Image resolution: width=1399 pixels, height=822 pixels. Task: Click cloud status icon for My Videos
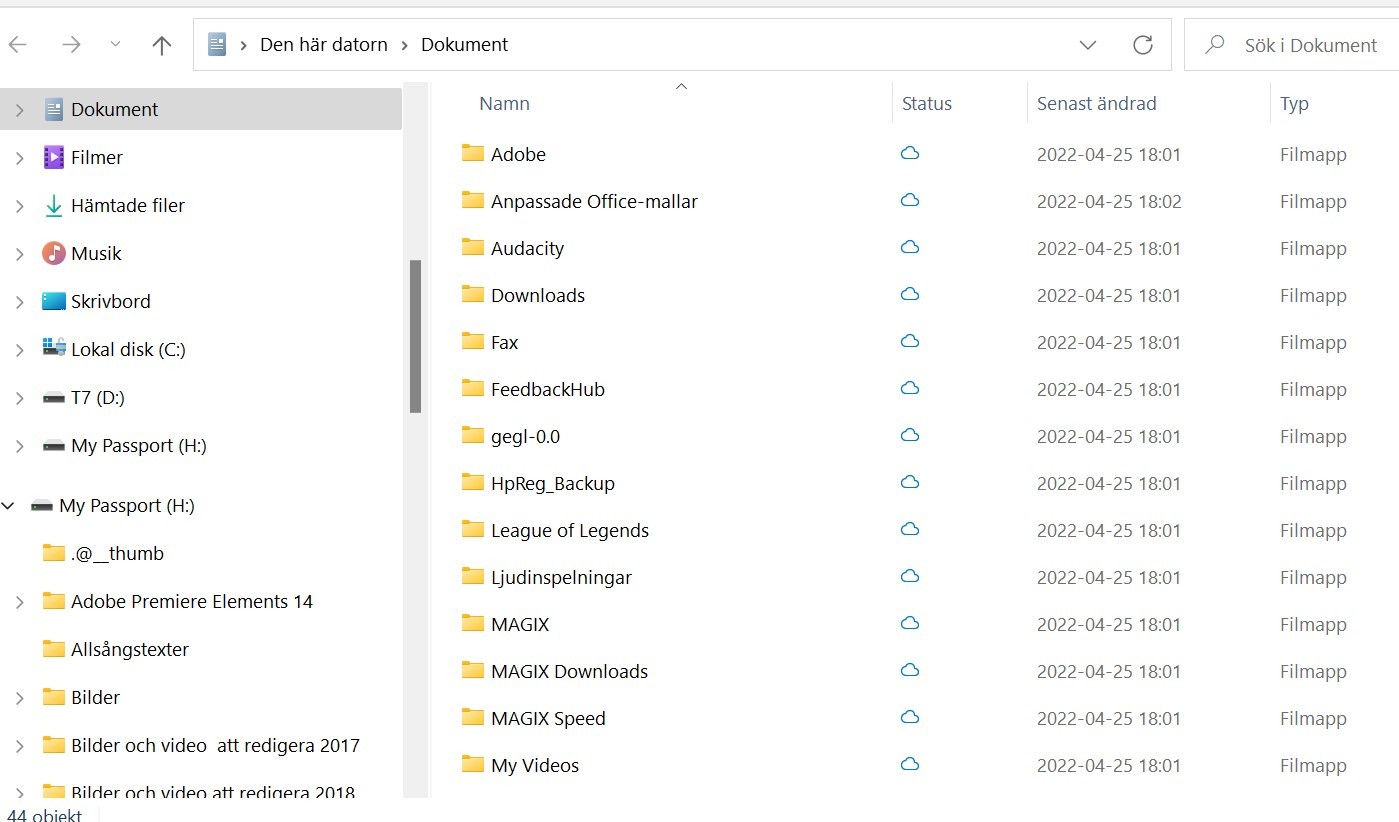[x=910, y=764]
